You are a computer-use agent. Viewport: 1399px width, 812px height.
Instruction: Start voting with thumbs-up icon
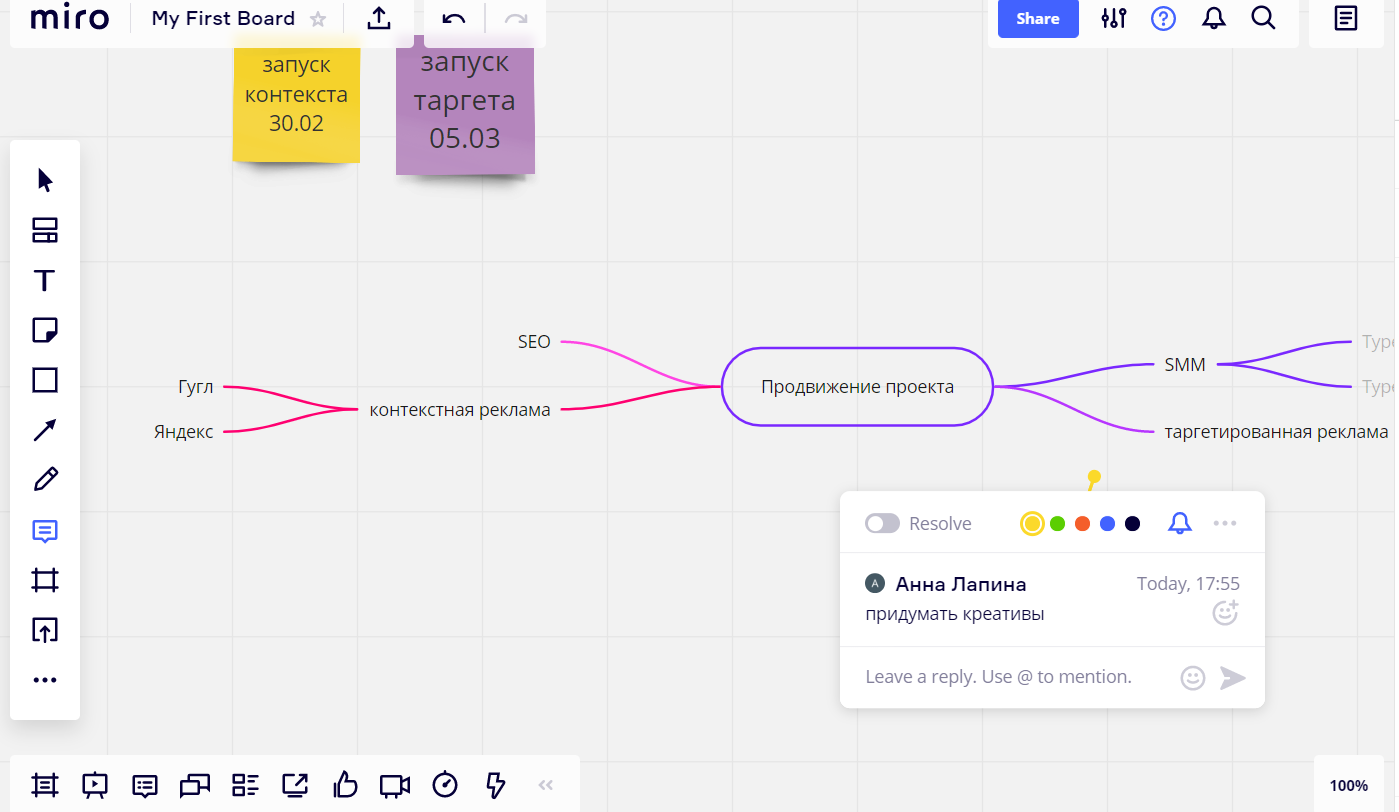pos(345,785)
